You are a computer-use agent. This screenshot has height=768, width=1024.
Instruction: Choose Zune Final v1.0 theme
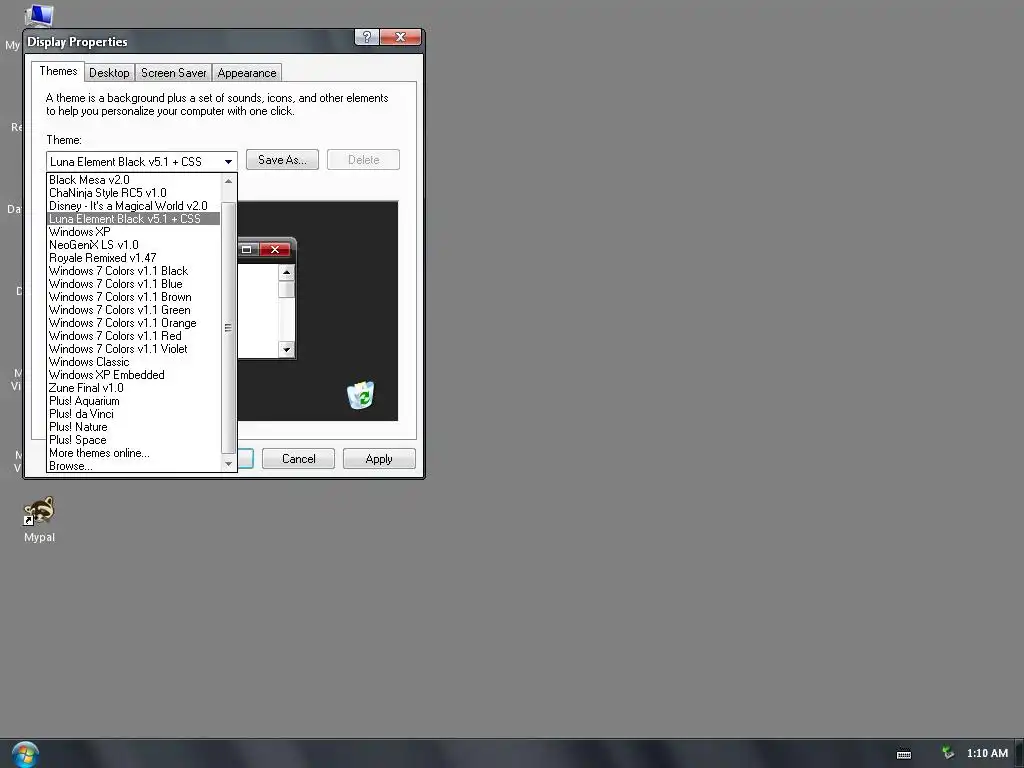pos(134,388)
